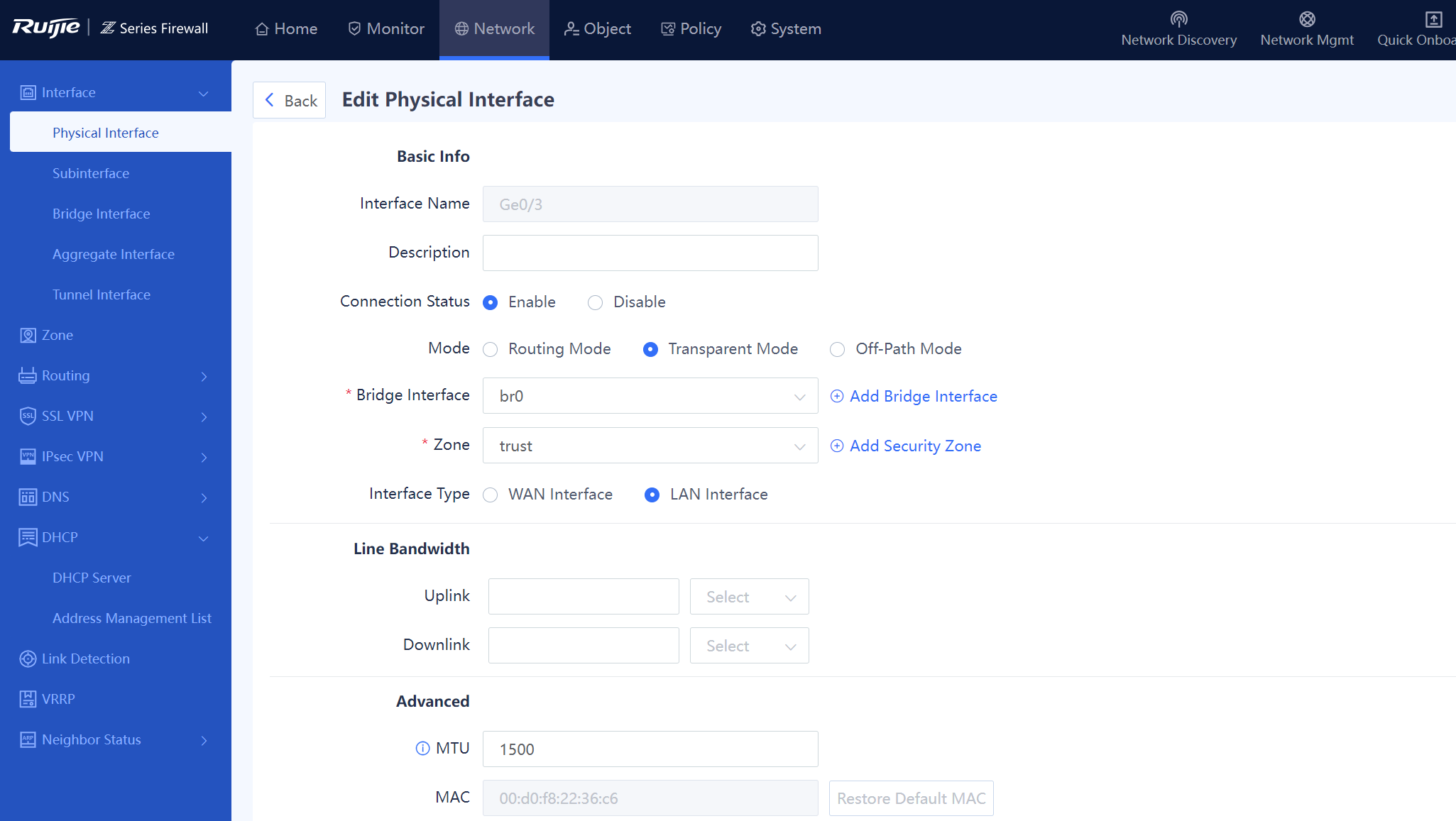Viewport: 1456px width, 821px height.
Task: Click the Home tab house icon
Action: (262, 28)
